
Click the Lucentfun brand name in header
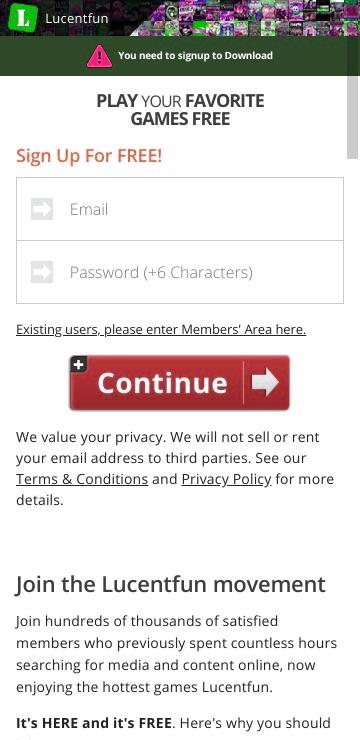point(77,18)
